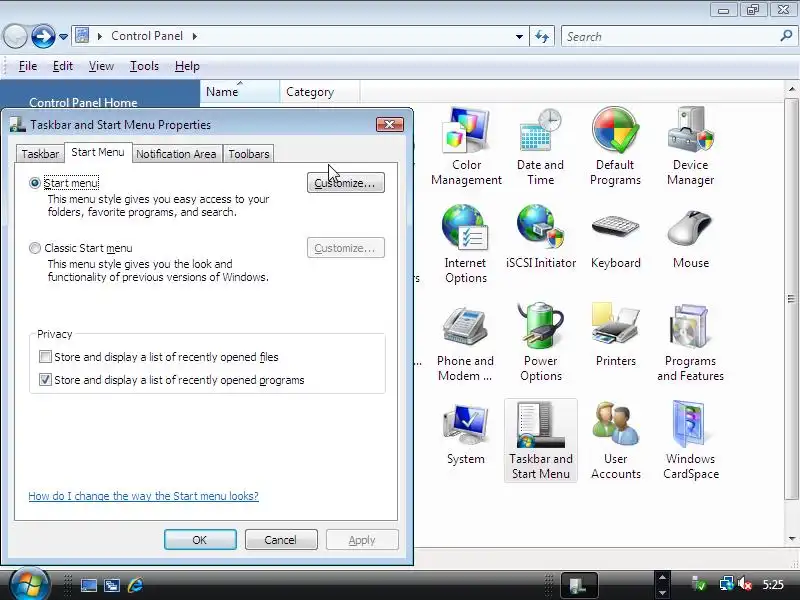Open recent pages dropdown next to Forward

63,37
